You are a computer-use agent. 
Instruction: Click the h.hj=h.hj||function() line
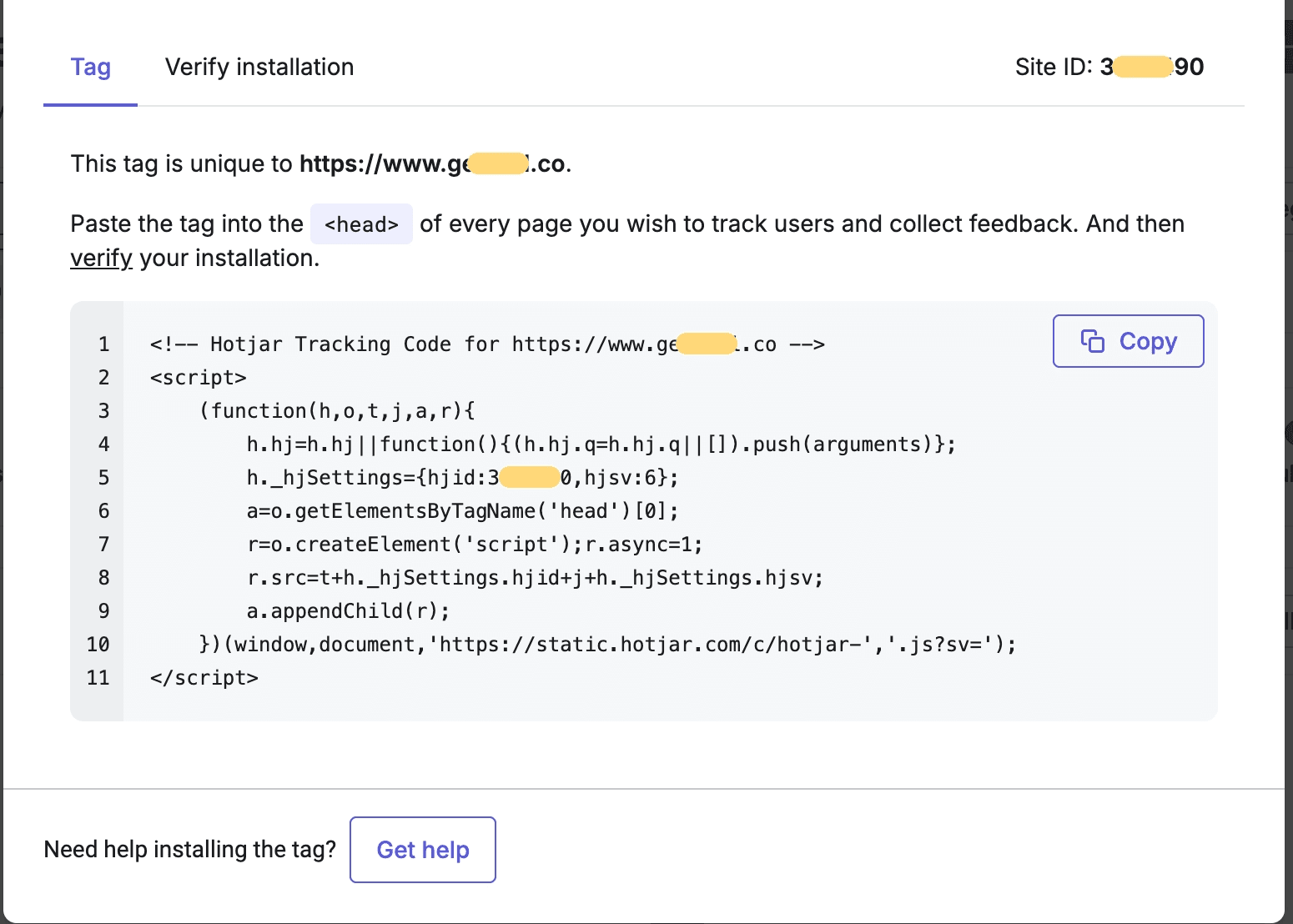601,444
